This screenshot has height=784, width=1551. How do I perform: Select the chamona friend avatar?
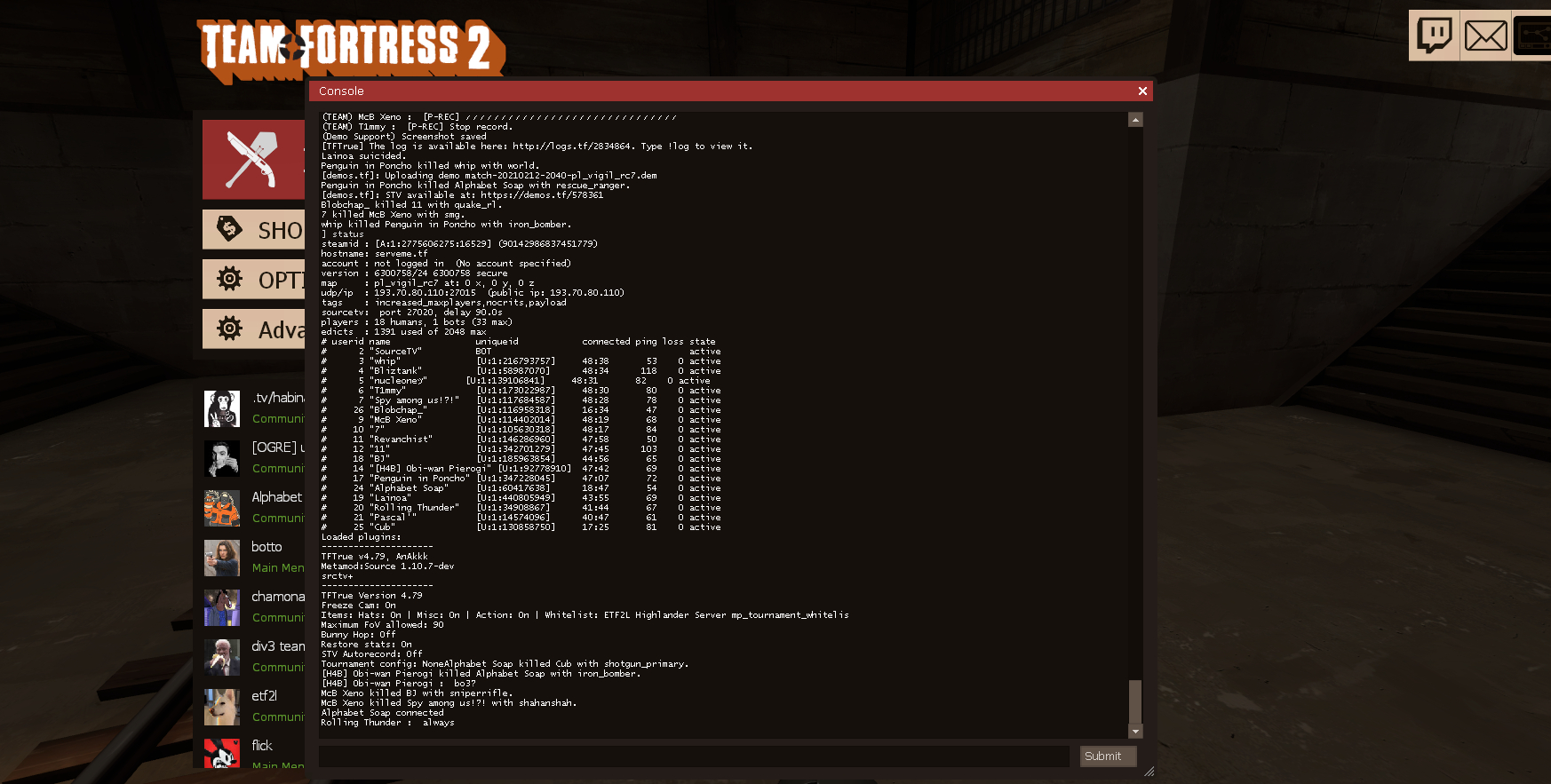pos(222,607)
